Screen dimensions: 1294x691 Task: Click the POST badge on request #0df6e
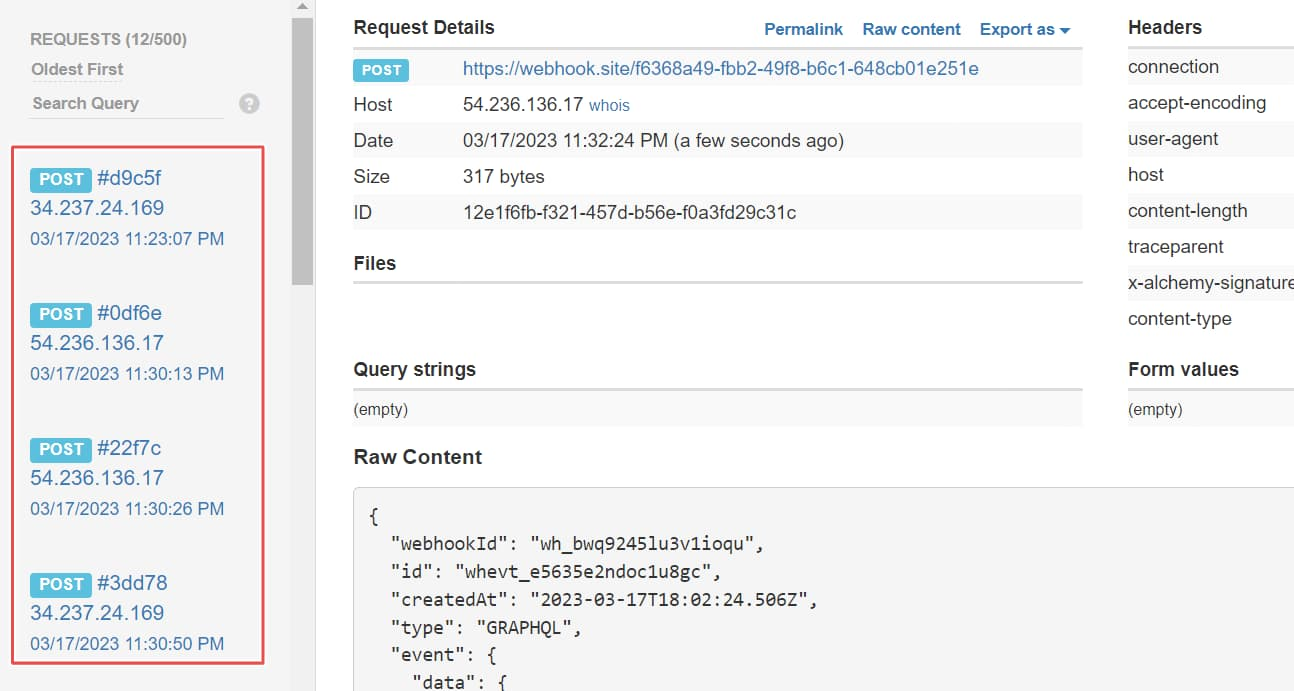click(x=61, y=314)
